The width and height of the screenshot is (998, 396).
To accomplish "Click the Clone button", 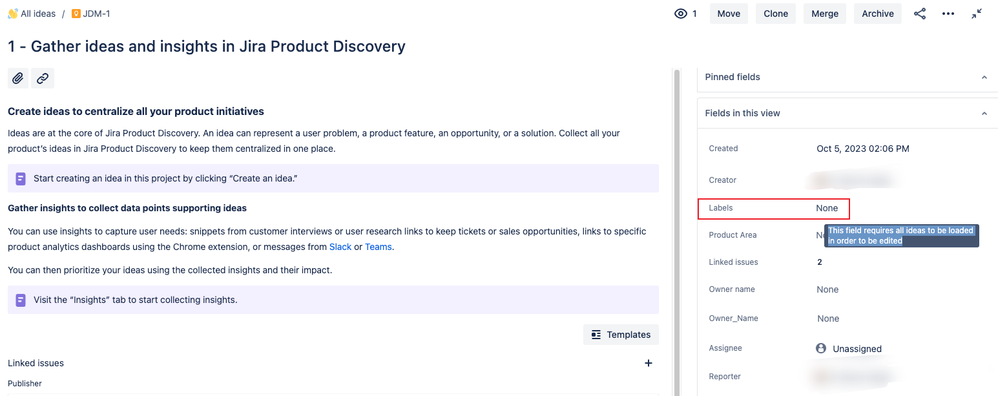I will tap(775, 13).
